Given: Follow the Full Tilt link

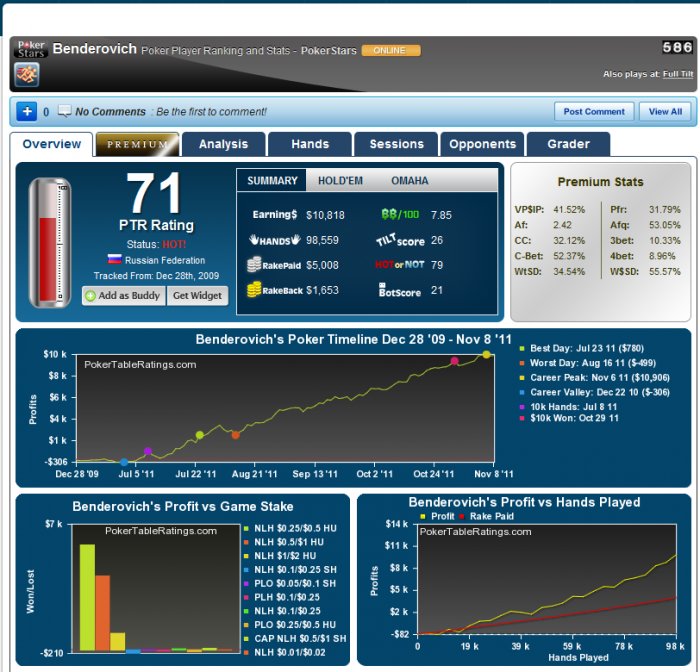Looking at the screenshot, I should tap(678, 74).
